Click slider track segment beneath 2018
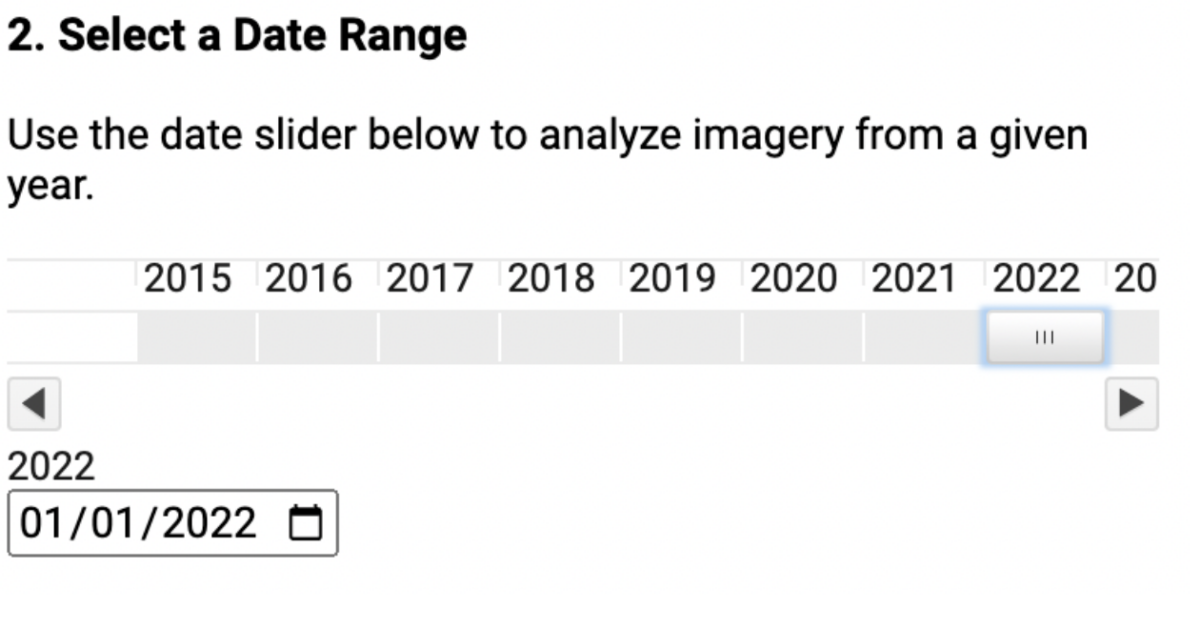Screen dimensions: 1200x629 pos(560,338)
